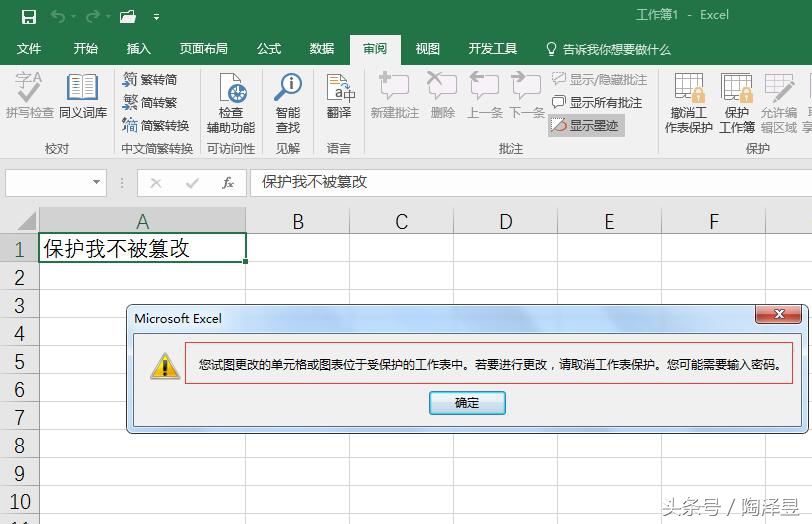Select row 2 header
The height and width of the screenshot is (524, 812).
[x=19, y=277]
